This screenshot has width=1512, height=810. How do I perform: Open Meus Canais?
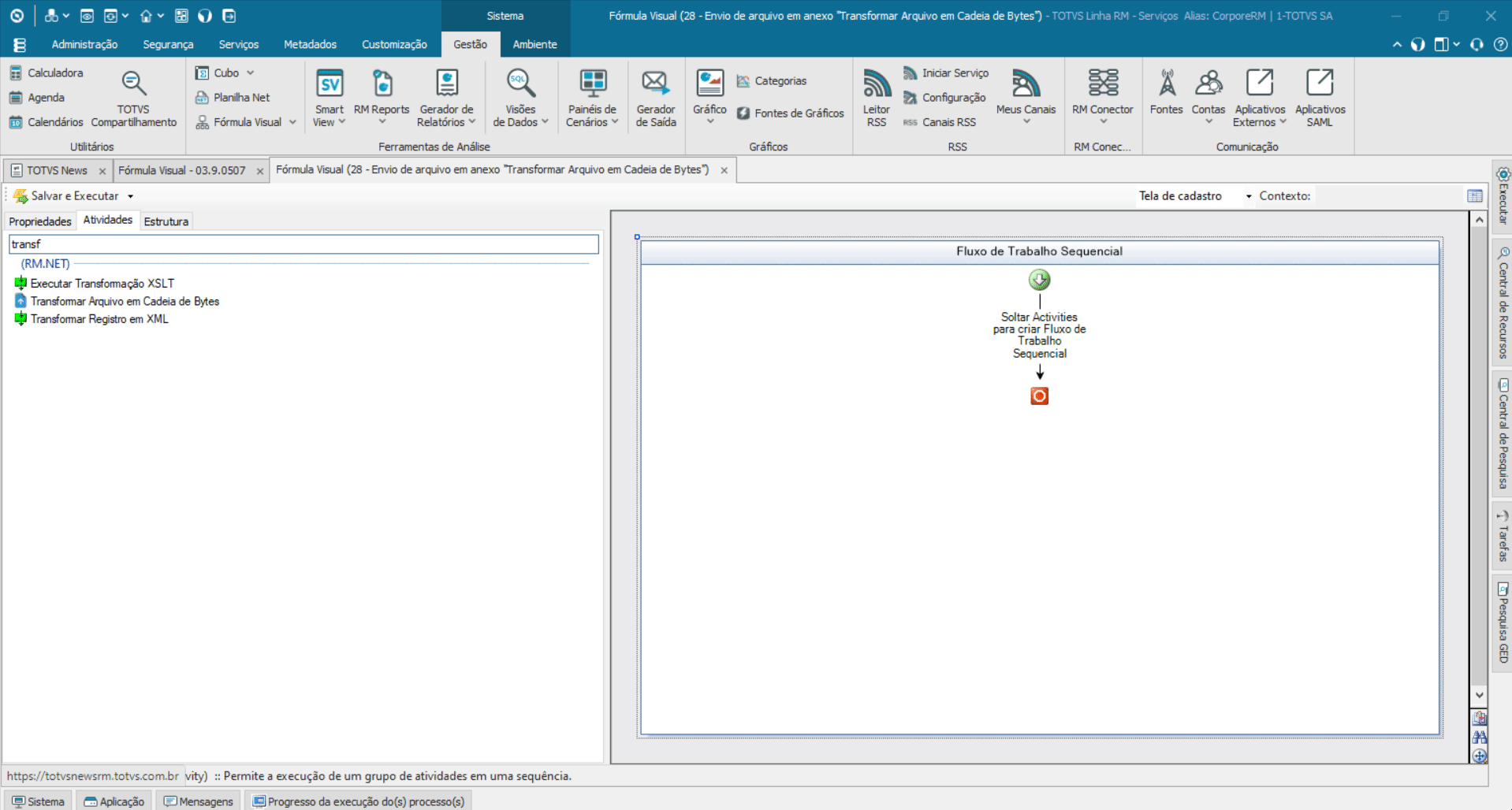[1026, 98]
